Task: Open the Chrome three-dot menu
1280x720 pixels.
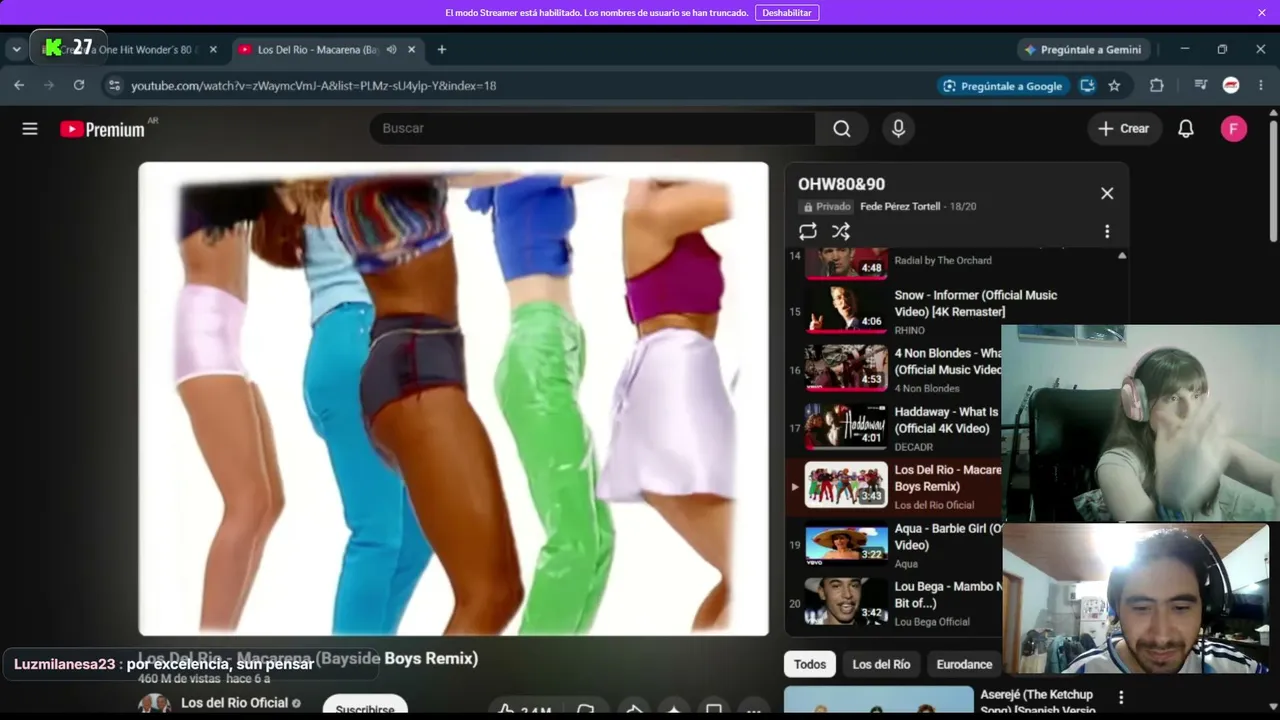Action: (1261, 85)
